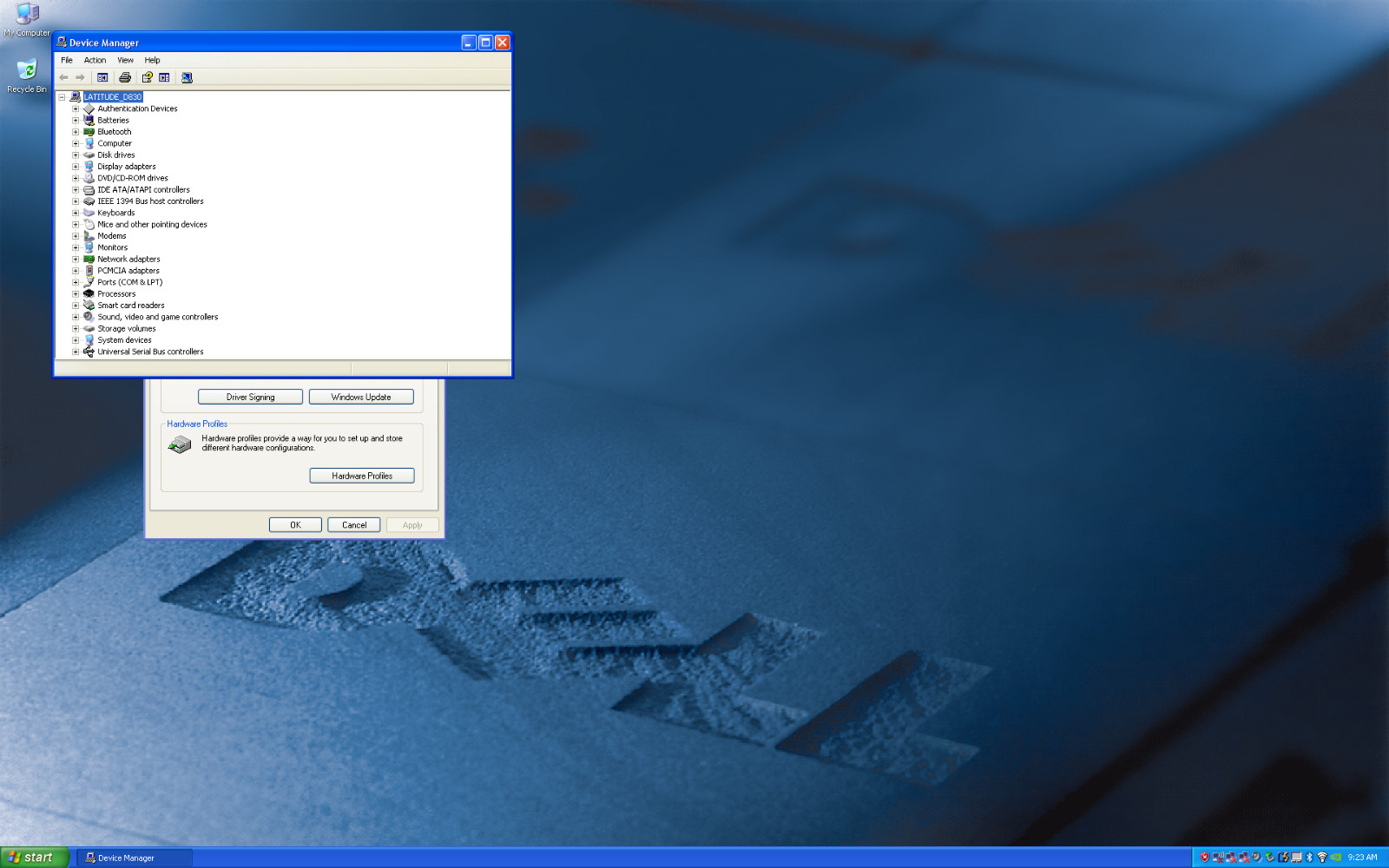Select the 'Monitors' tree label
The image size is (1389, 868).
pyautogui.click(x=113, y=247)
